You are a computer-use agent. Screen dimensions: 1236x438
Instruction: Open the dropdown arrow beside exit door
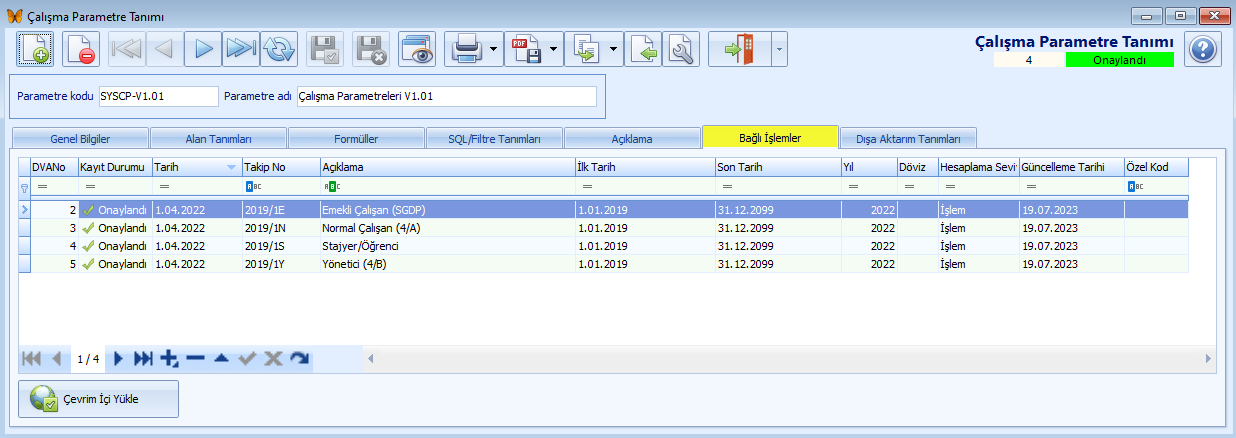point(779,49)
